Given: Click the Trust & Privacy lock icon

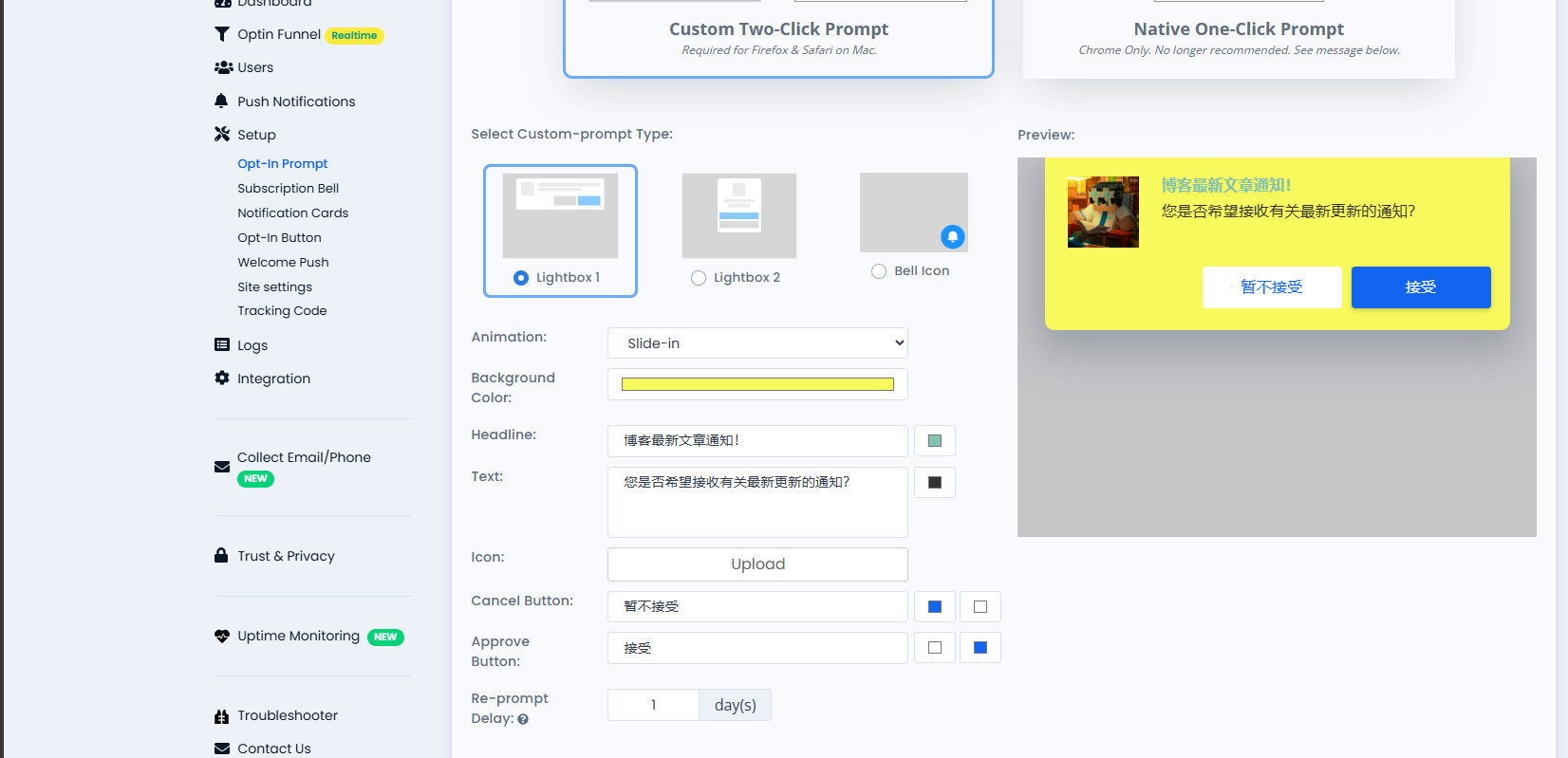Looking at the screenshot, I should pos(221,555).
